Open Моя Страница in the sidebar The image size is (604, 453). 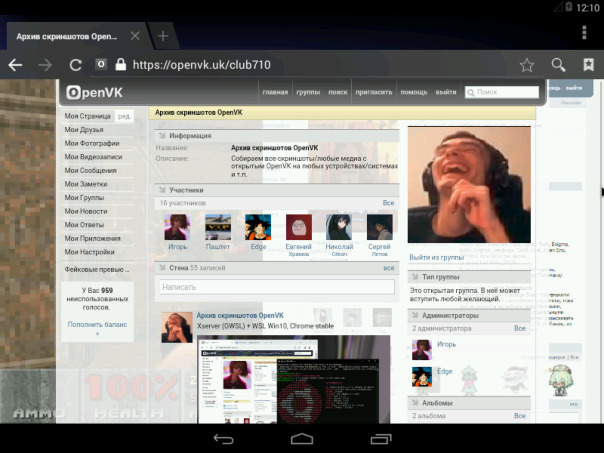[87, 116]
